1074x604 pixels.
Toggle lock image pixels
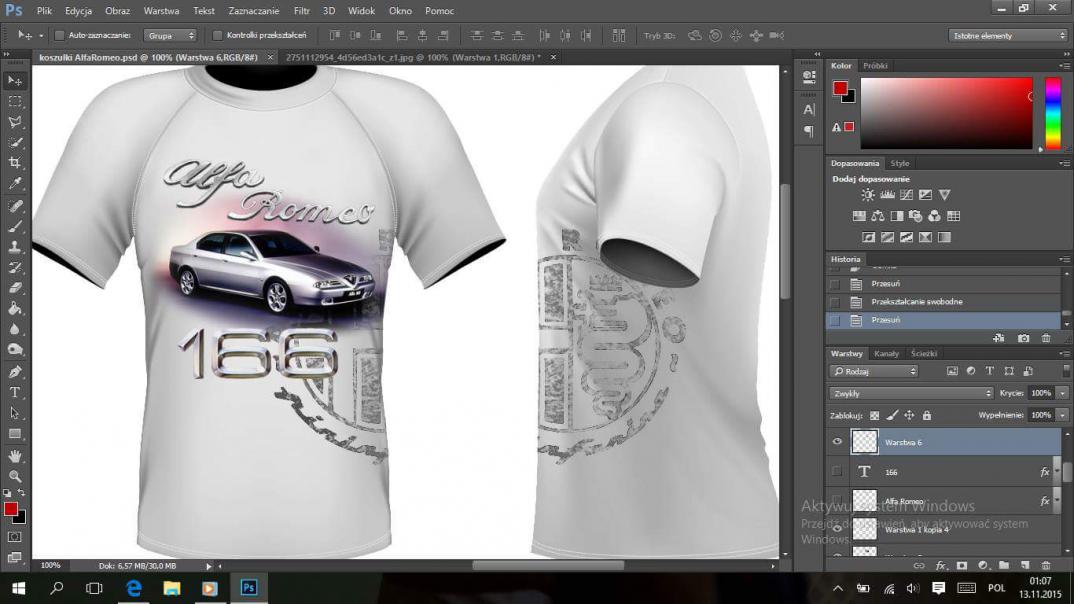(892, 415)
